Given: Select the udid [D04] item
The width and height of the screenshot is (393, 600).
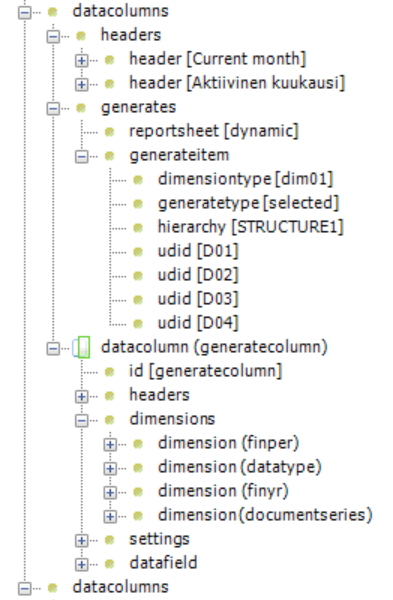Looking at the screenshot, I should [198, 323].
